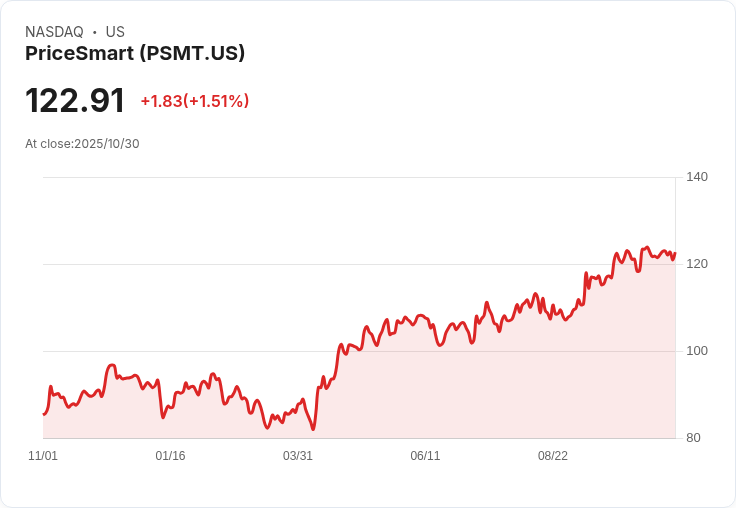The height and width of the screenshot is (508, 736).
Task: Click the 100 y-axis label
Action: click(x=697, y=351)
